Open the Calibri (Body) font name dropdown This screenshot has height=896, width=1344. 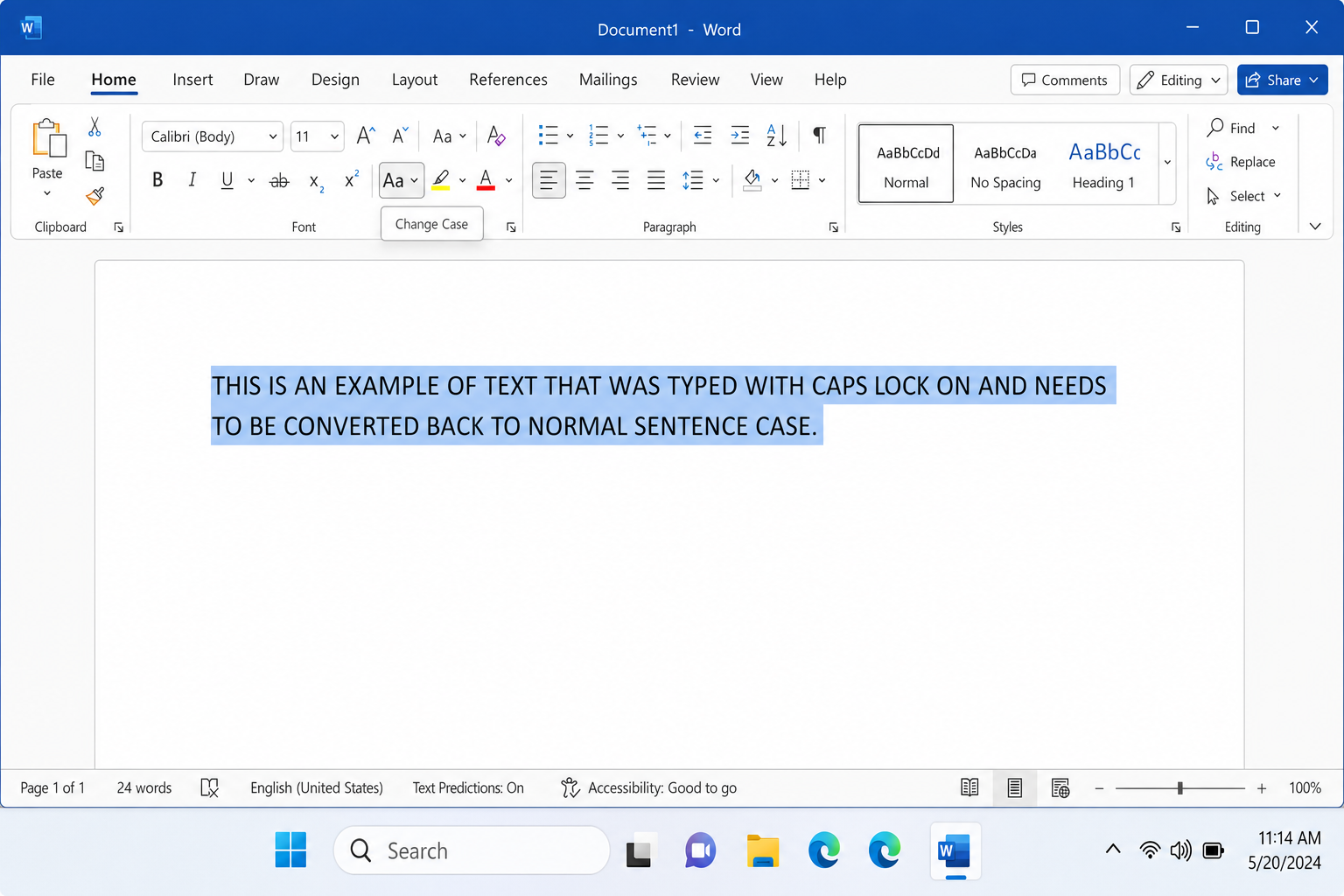click(273, 136)
